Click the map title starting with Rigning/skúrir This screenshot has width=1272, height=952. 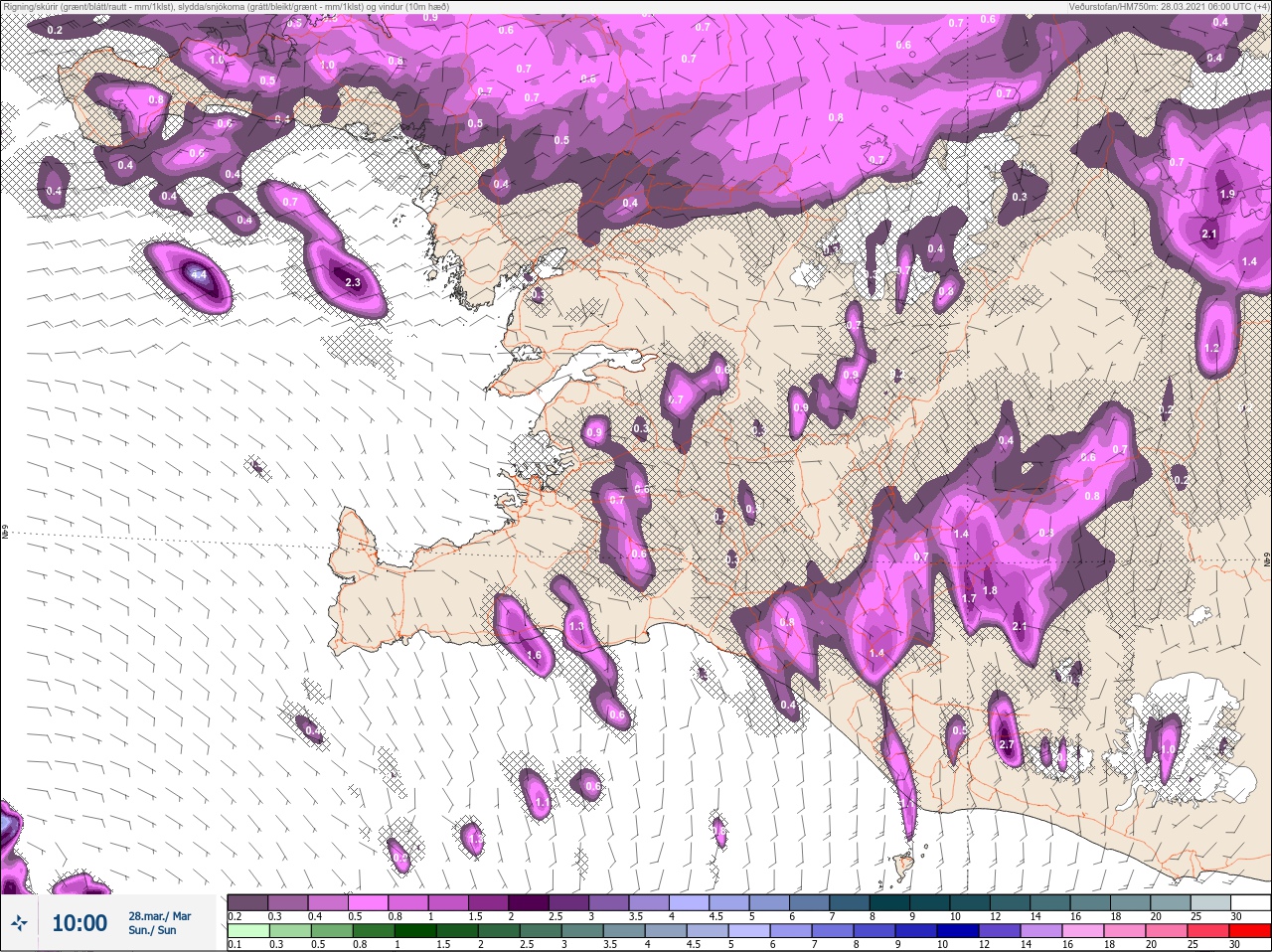coord(226,6)
